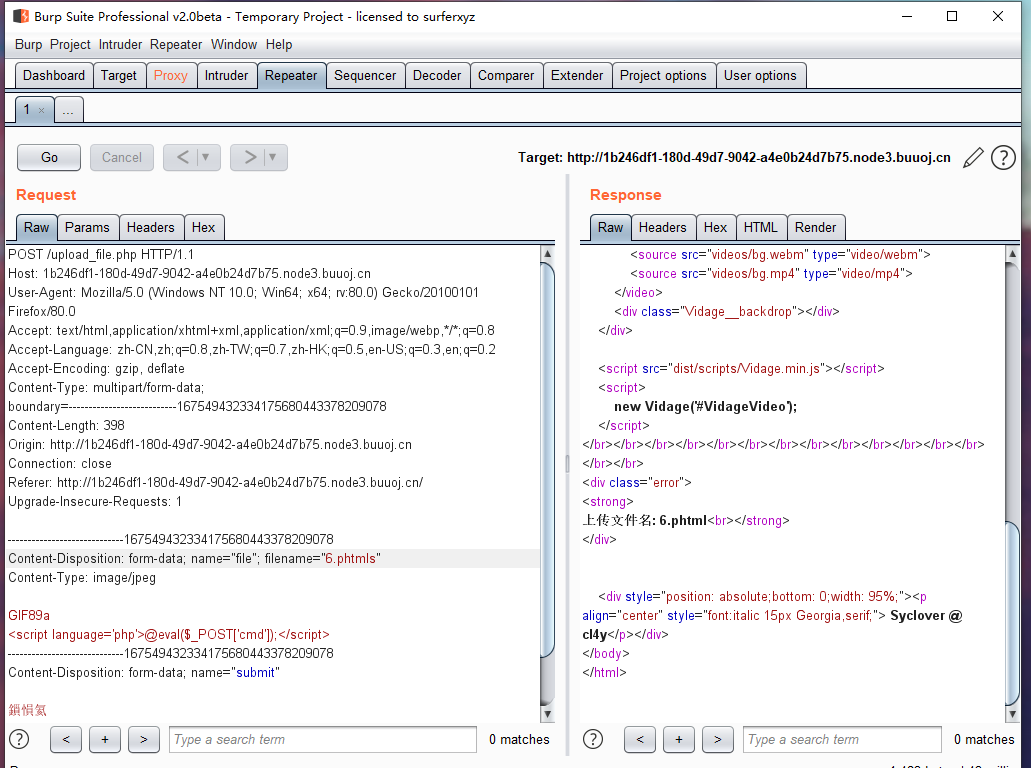
Task: Click Request pane scrollbar down arrow
Action: tap(547, 713)
